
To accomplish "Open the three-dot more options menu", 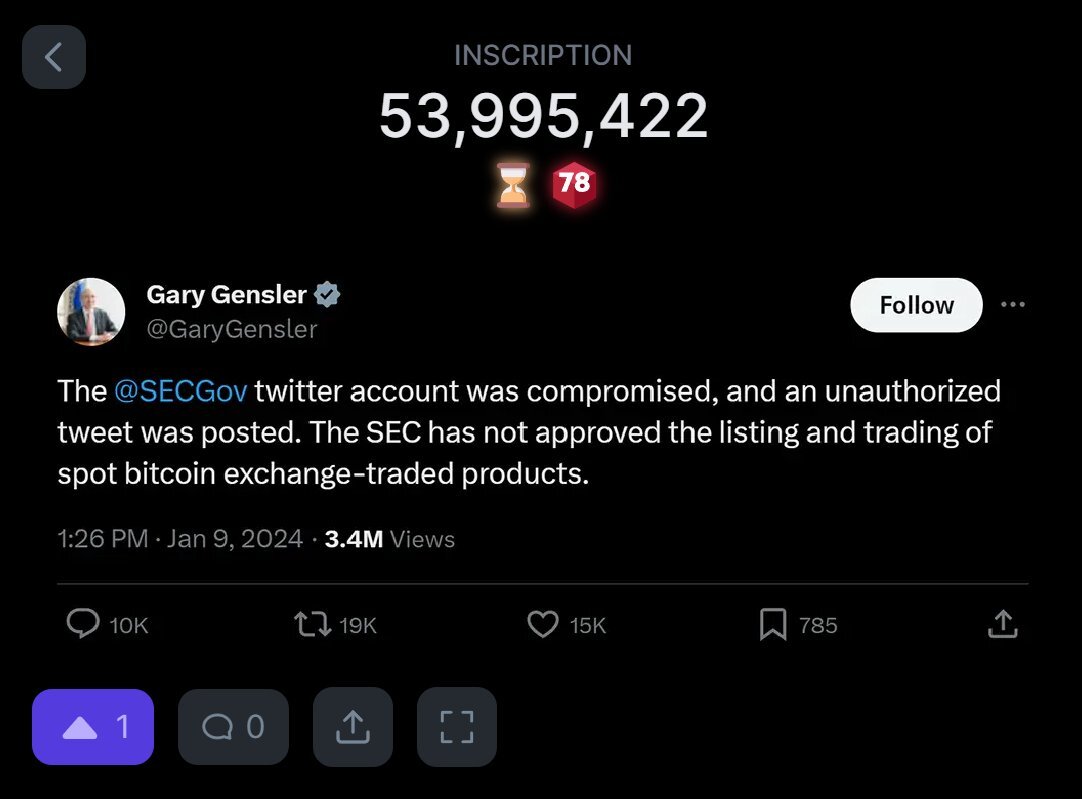I will [1013, 305].
